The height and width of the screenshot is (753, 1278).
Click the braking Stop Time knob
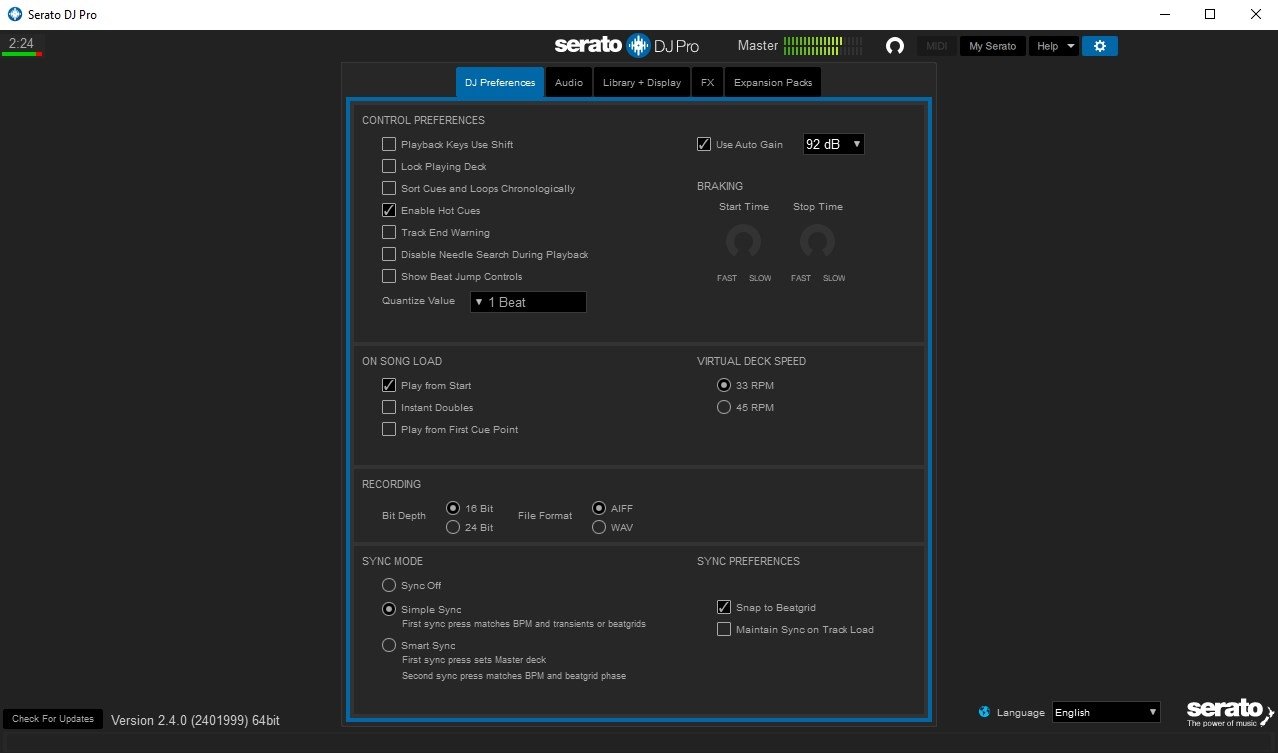tap(817, 241)
